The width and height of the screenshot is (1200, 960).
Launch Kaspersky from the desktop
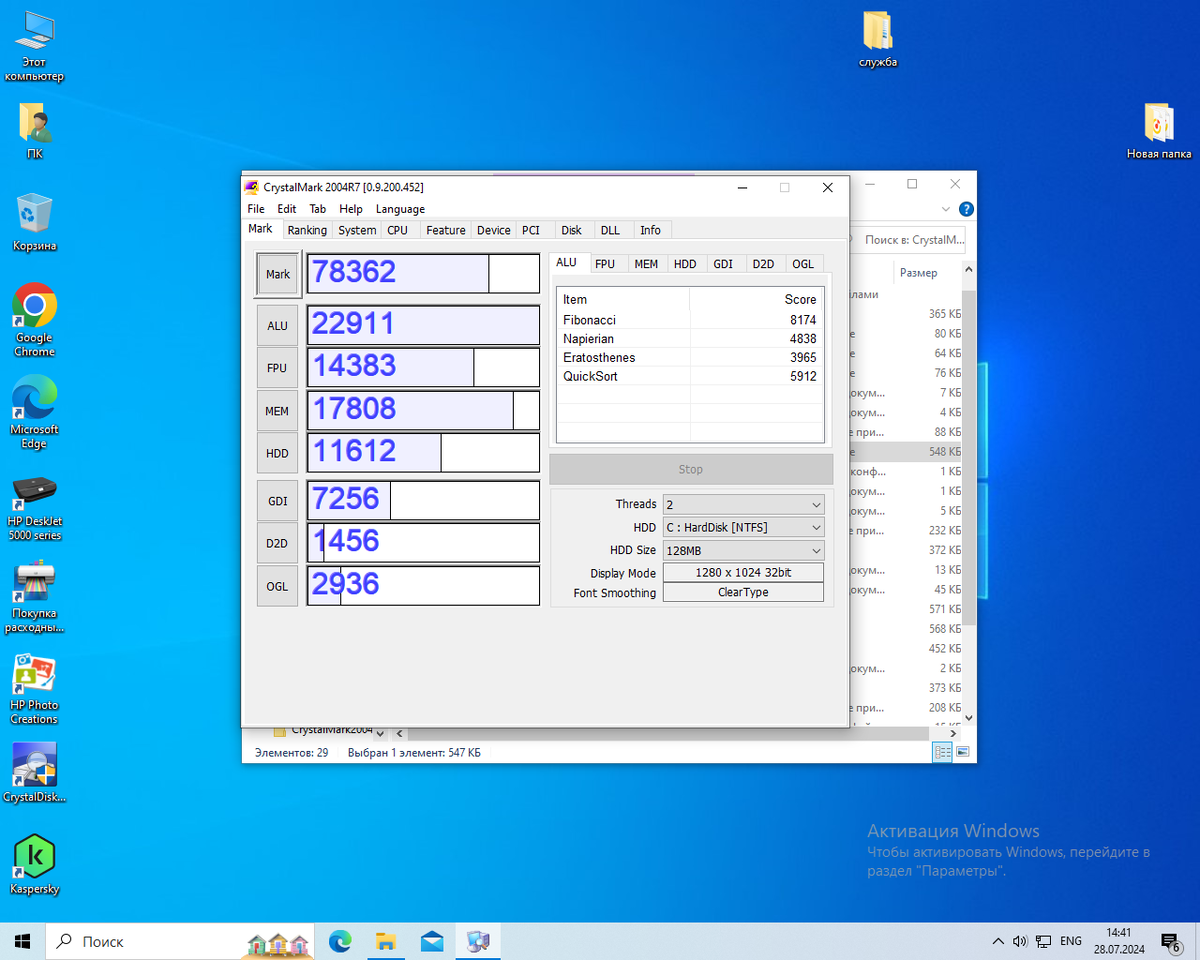click(34, 865)
